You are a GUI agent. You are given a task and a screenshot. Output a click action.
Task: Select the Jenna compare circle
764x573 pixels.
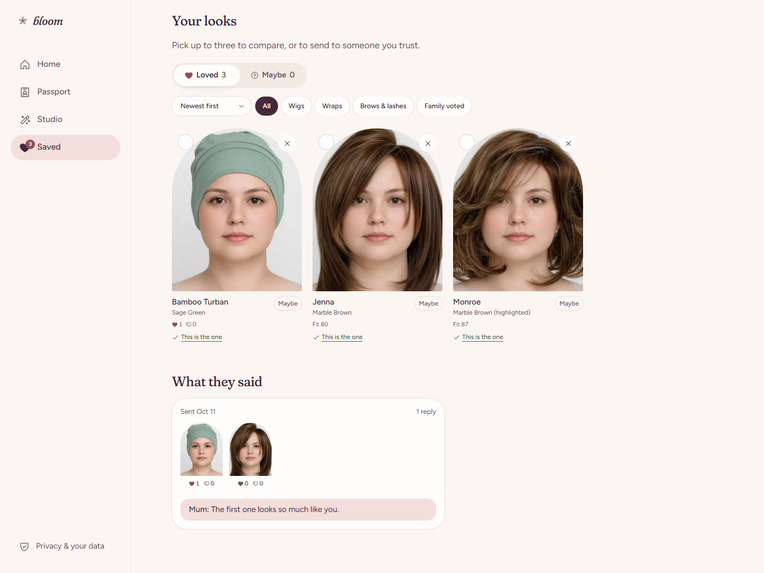[x=326, y=142]
